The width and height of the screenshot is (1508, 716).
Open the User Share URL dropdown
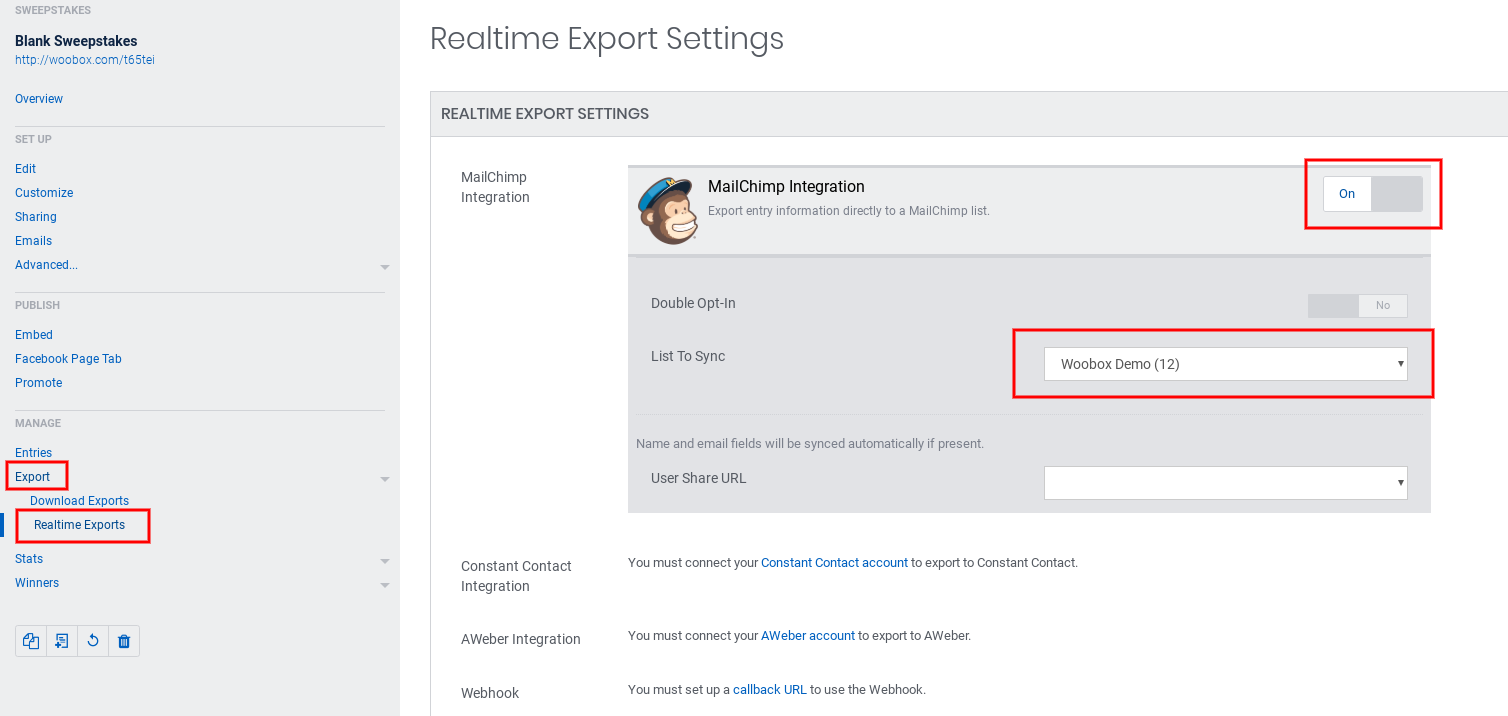[x=1225, y=483]
